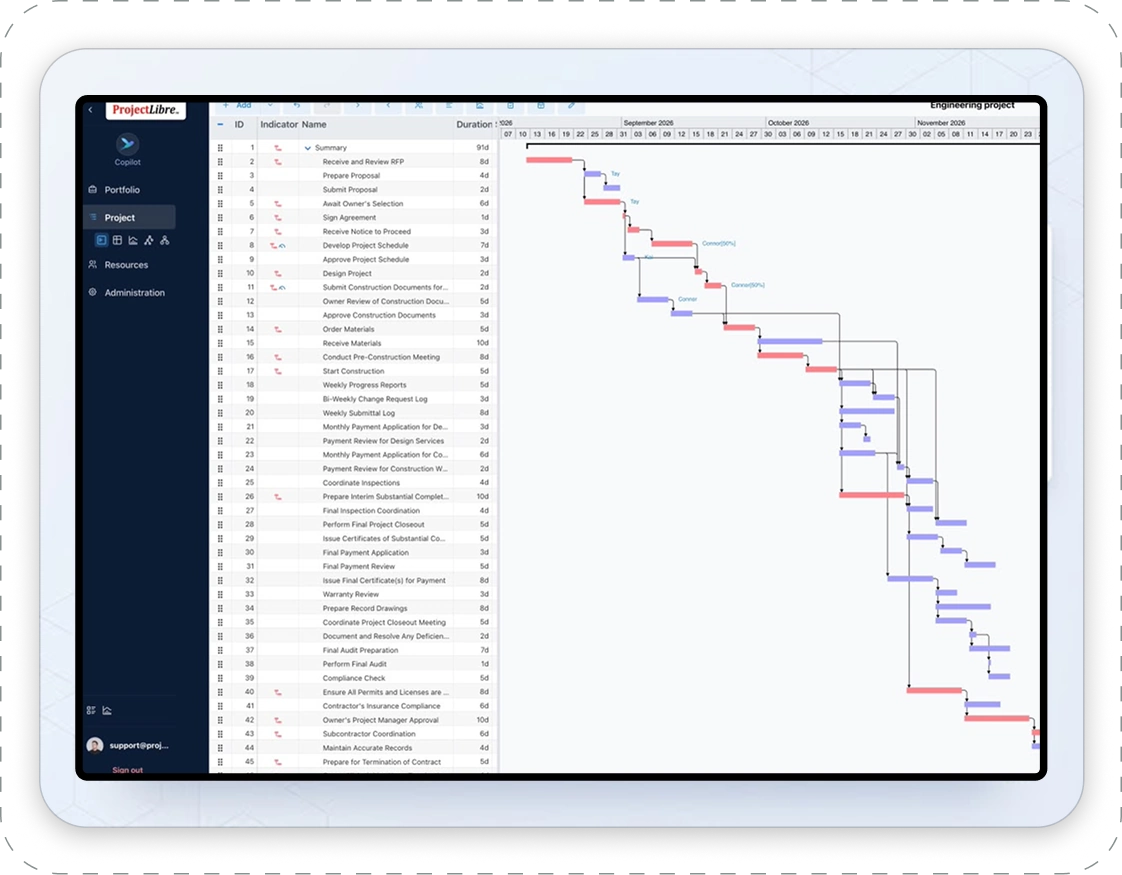The image size is (1122, 875).
Task: Switch to the table grid view icon
Action: 117,240
